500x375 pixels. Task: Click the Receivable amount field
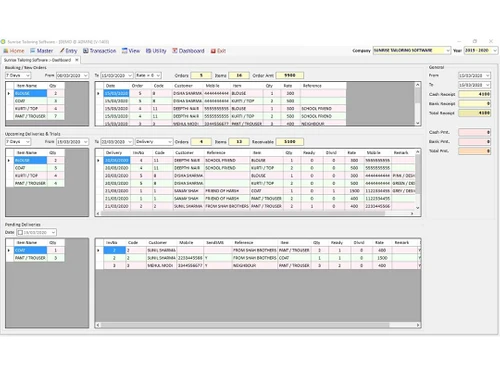pos(290,142)
